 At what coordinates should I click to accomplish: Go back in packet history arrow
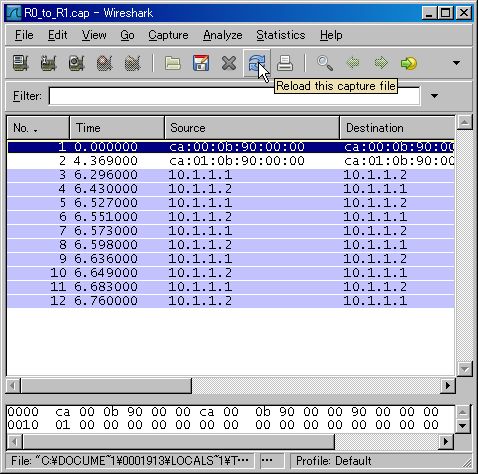pyautogui.click(x=353, y=63)
